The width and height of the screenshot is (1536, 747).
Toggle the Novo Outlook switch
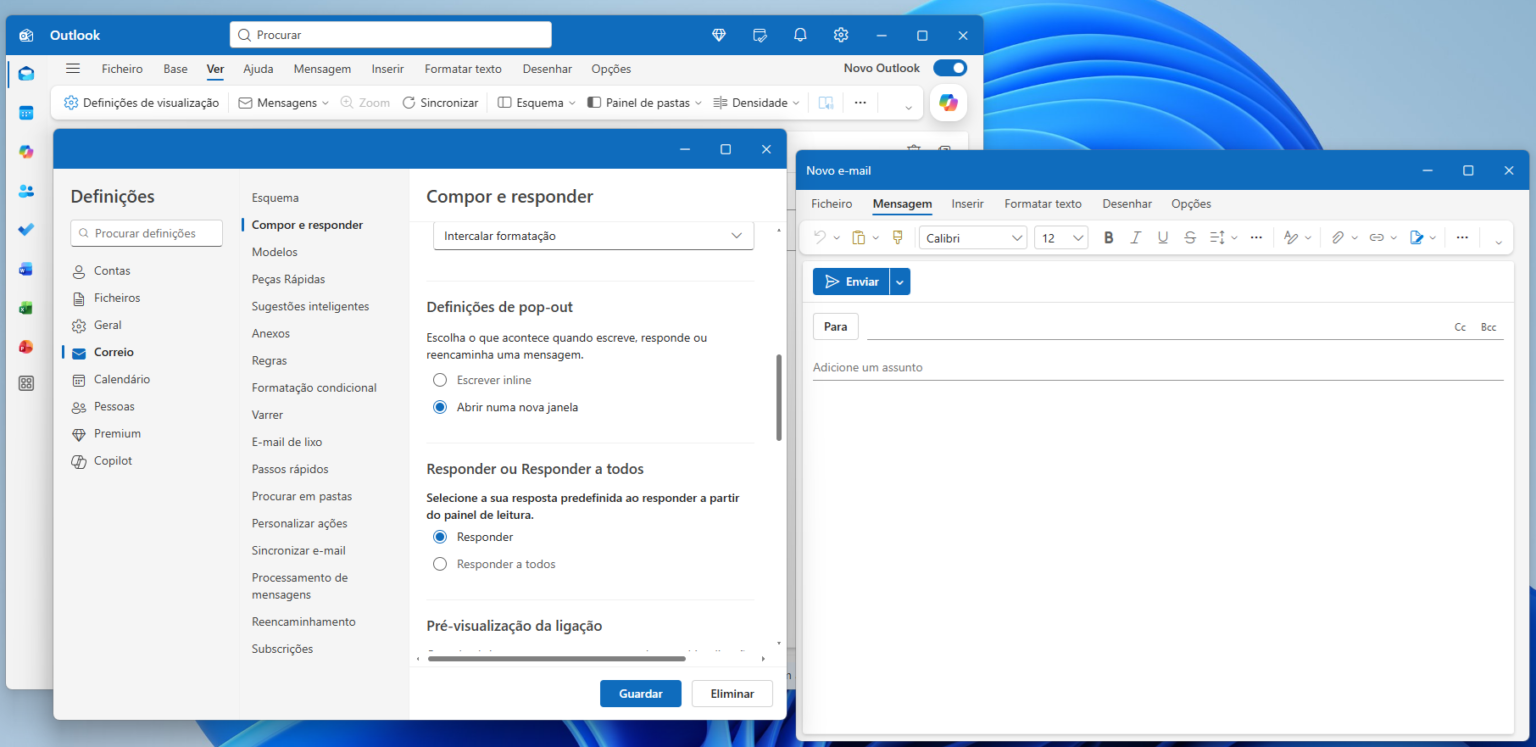coord(950,68)
